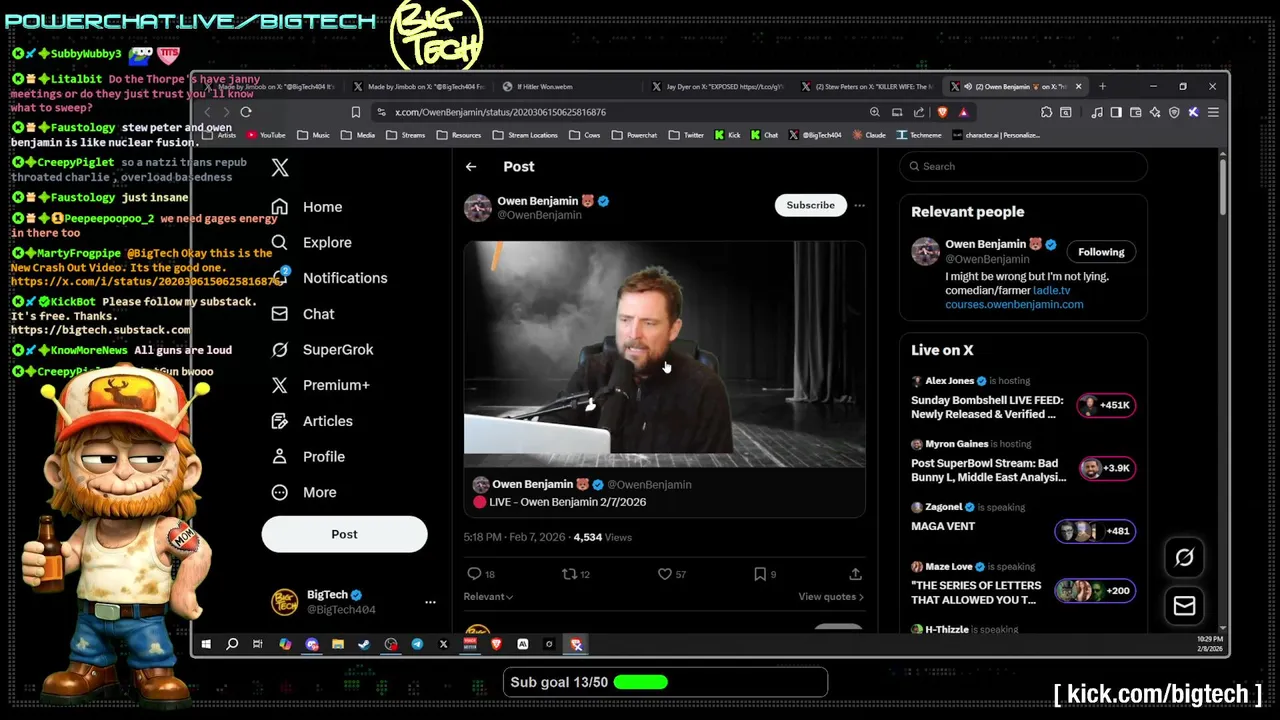Screen dimensions: 1280x720
Task: Click '4,534 Views' count
Action: tap(602, 537)
